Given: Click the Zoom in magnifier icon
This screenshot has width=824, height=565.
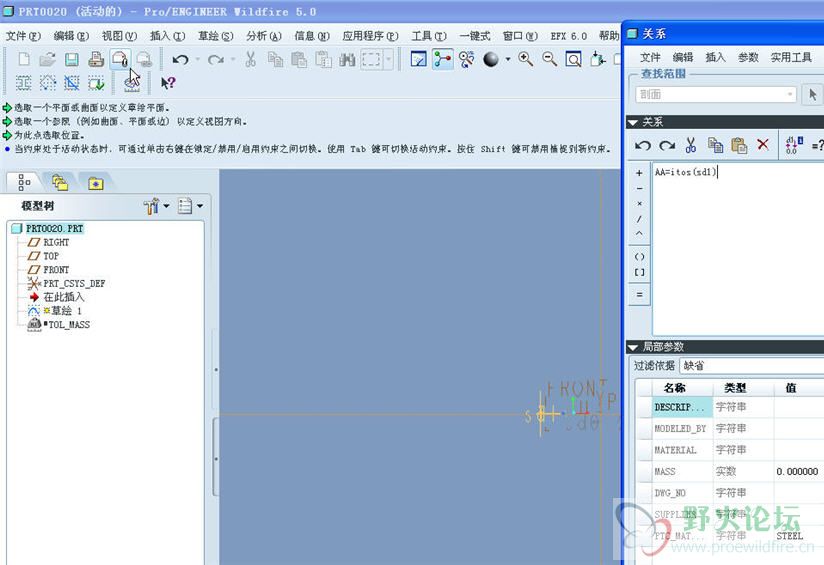Looking at the screenshot, I should (526, 59).
